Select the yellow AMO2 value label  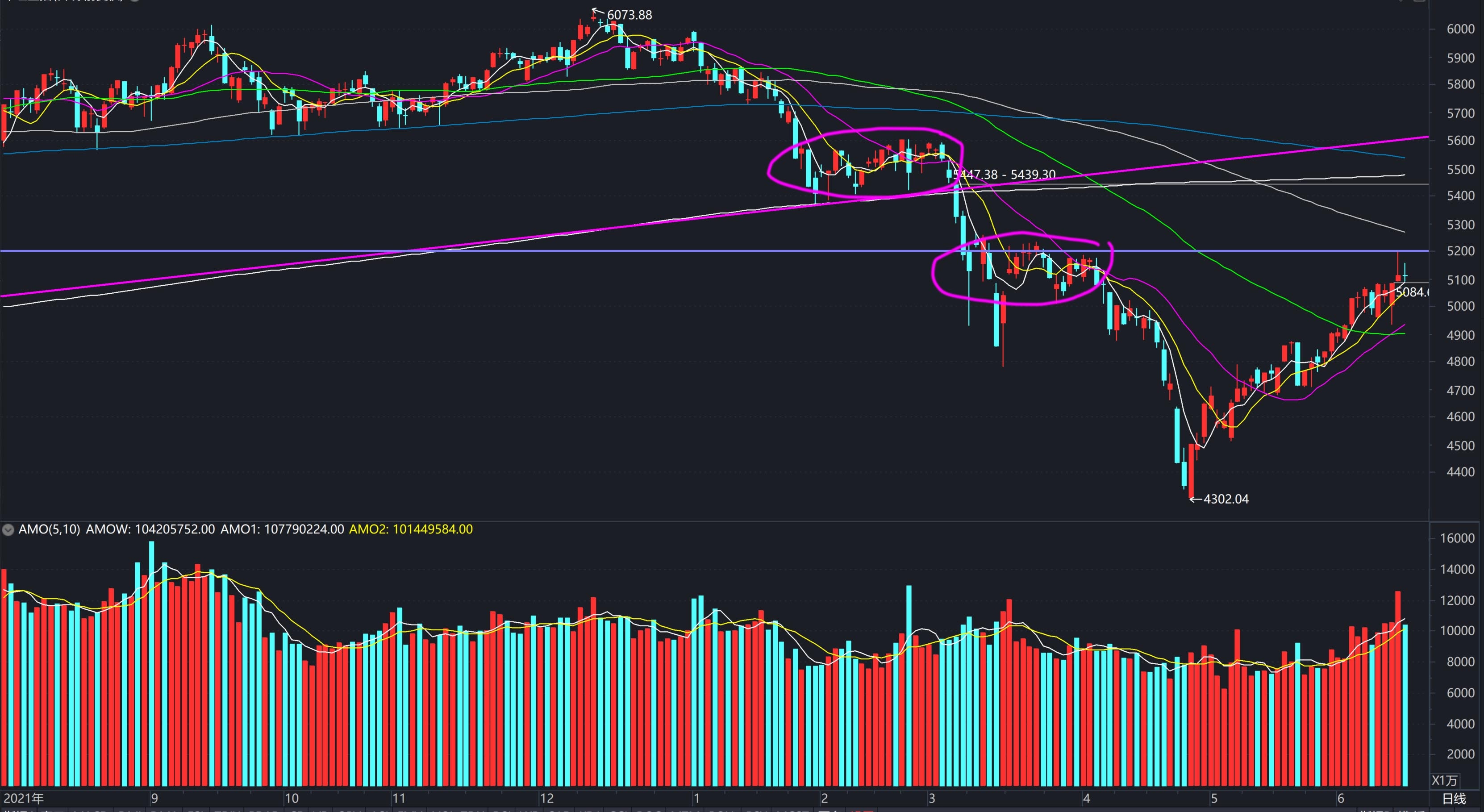(x=411, y=529)
